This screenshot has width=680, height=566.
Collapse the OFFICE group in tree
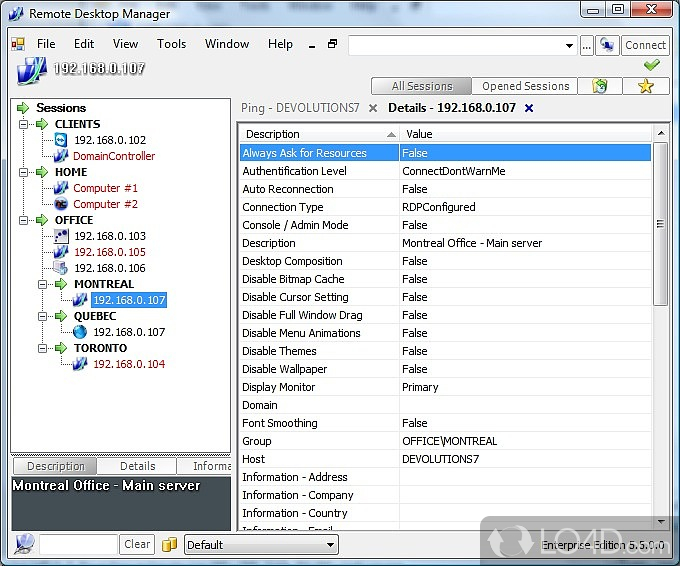point(24,220)
